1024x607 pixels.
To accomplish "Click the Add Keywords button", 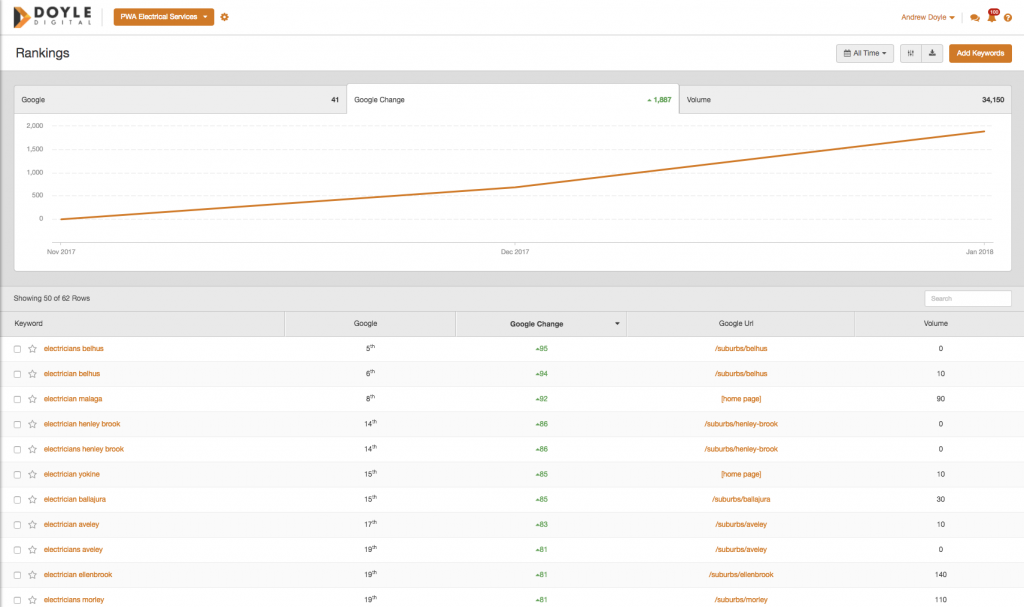I will [x=980, y=53].
